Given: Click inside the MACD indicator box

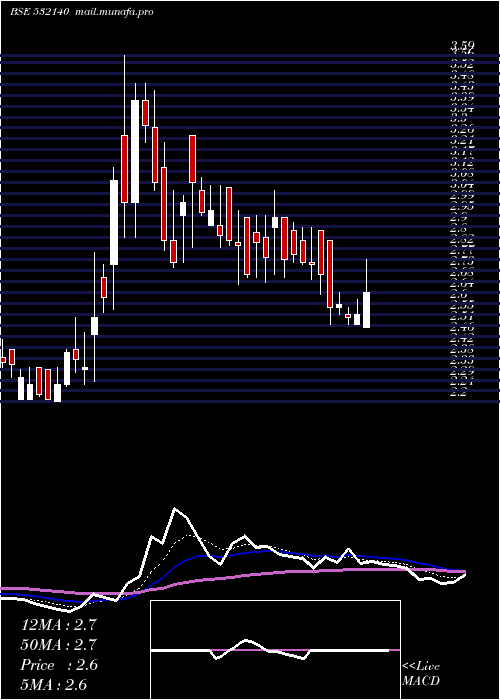Looking at the screenshot, I should pos(275,650).
